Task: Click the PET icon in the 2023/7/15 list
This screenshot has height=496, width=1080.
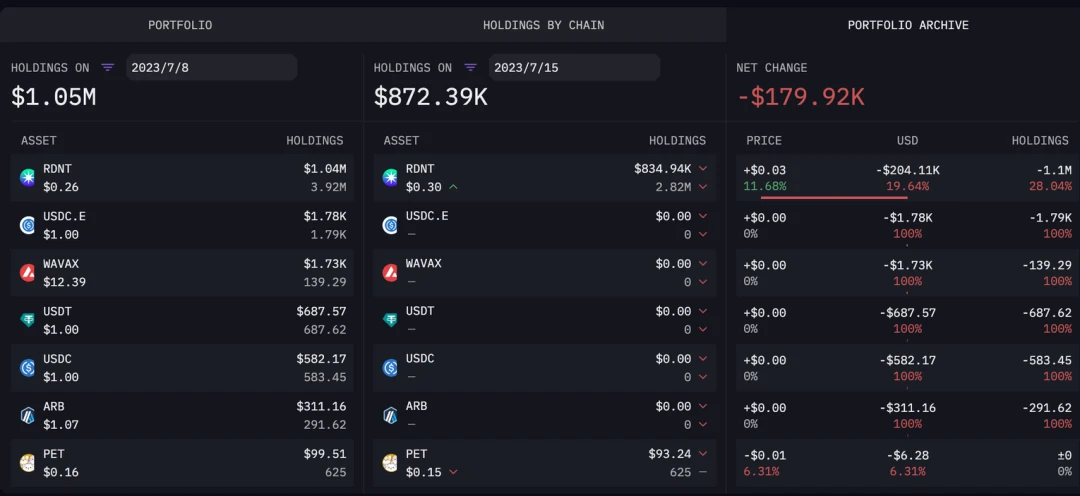Action: coord(390,463)
